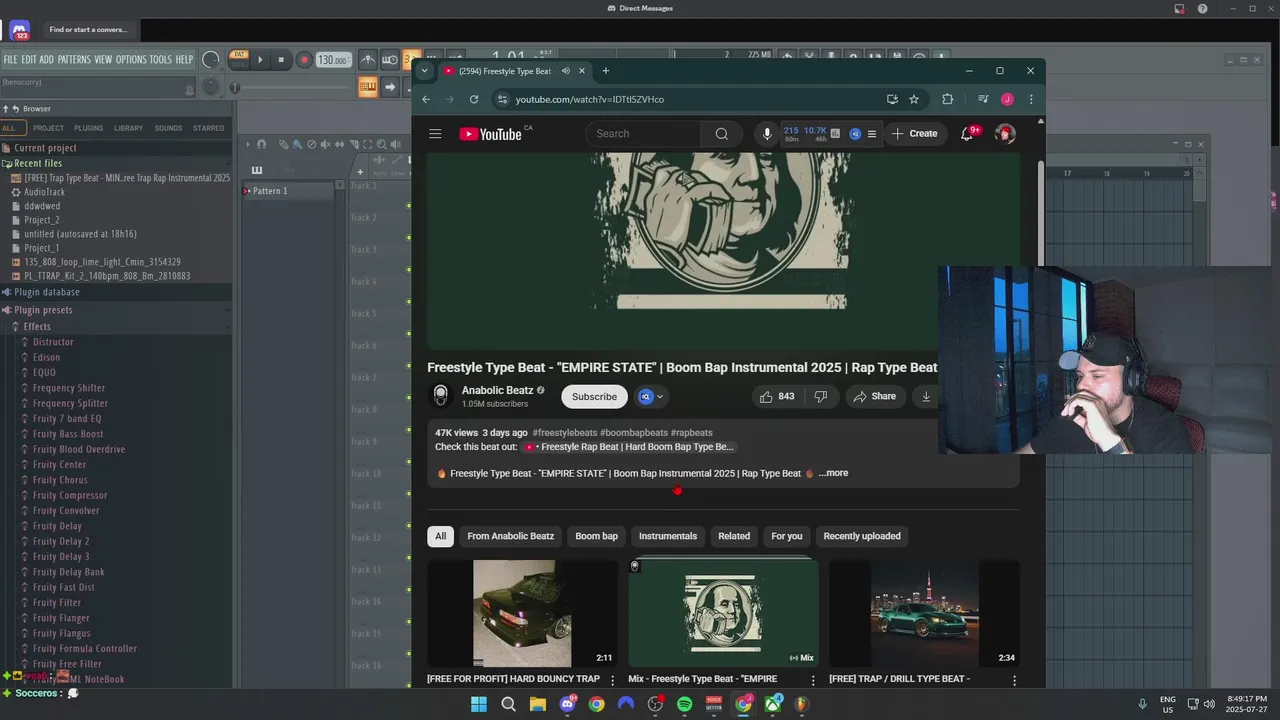This screenshot has width=1280, height=720.
Task: Stop playback in FL Studio
Action: coord(281,60)
